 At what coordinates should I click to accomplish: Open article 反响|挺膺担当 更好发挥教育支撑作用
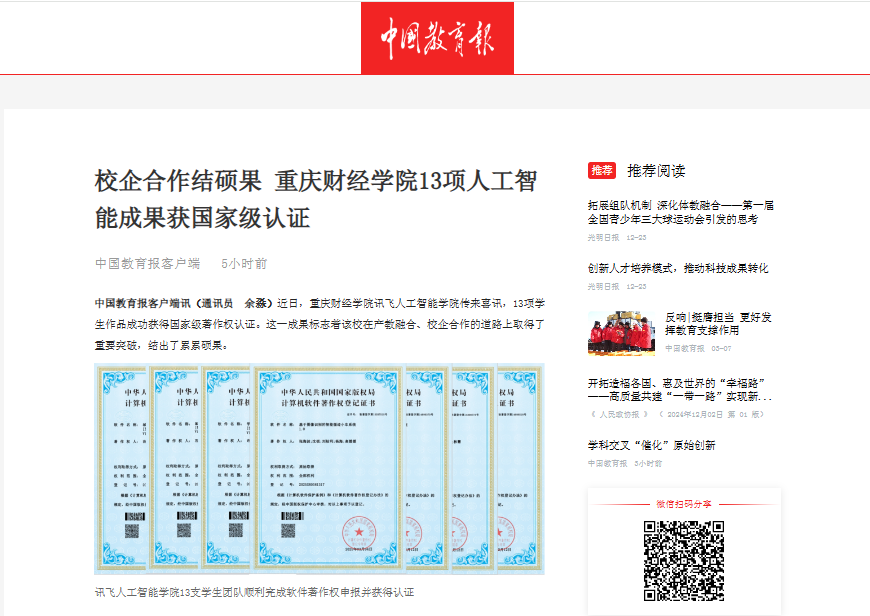pyautogui.click(x=718, y=324)
